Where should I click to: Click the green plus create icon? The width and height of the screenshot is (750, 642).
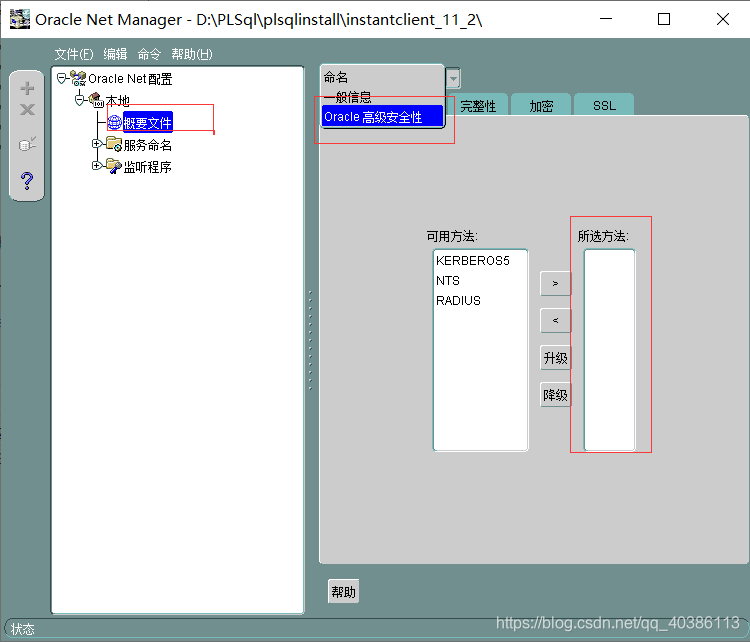click(x=27, y=89)
